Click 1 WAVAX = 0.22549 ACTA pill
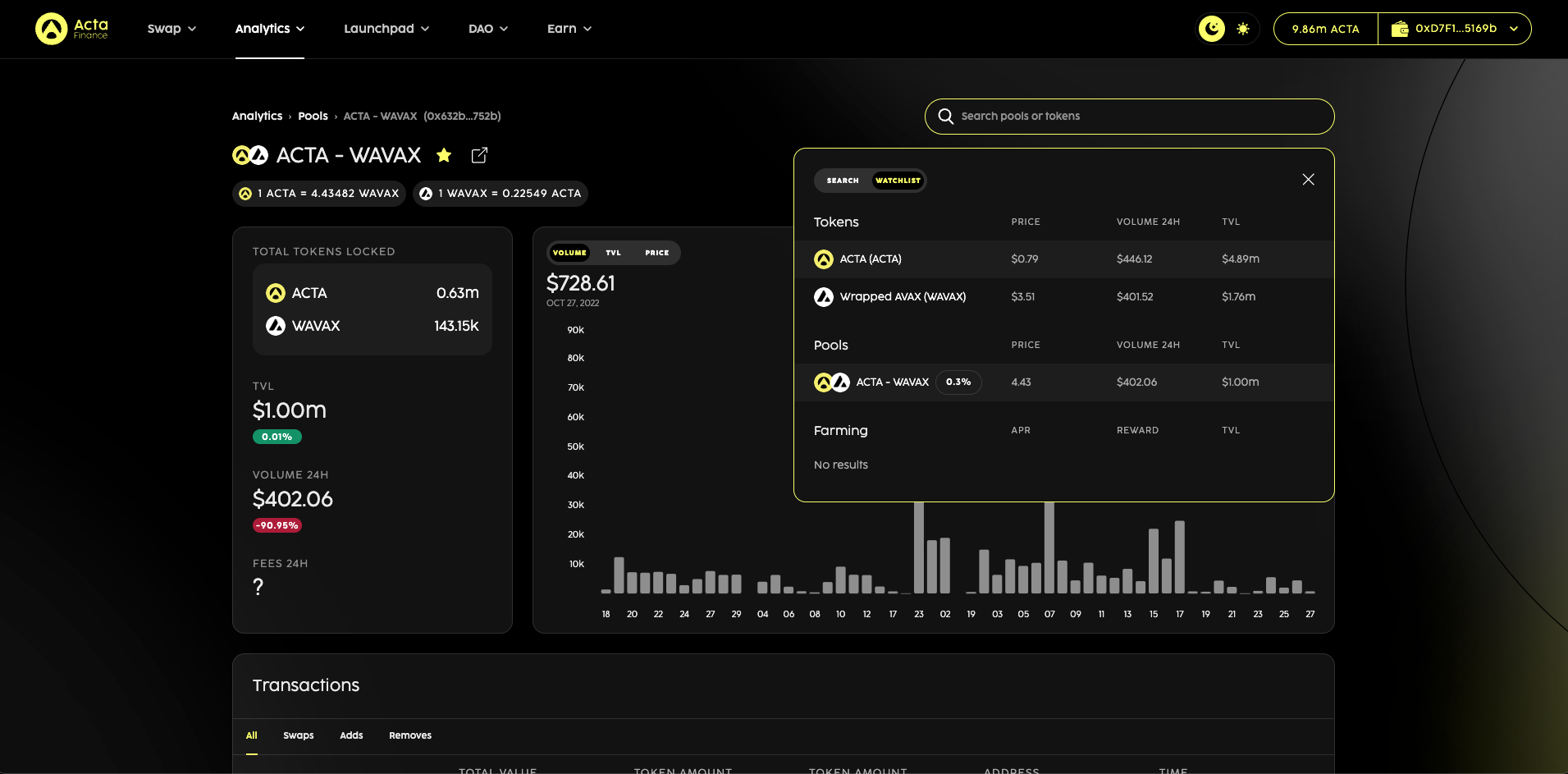1568x774 pixels. [x=501, y=194]
